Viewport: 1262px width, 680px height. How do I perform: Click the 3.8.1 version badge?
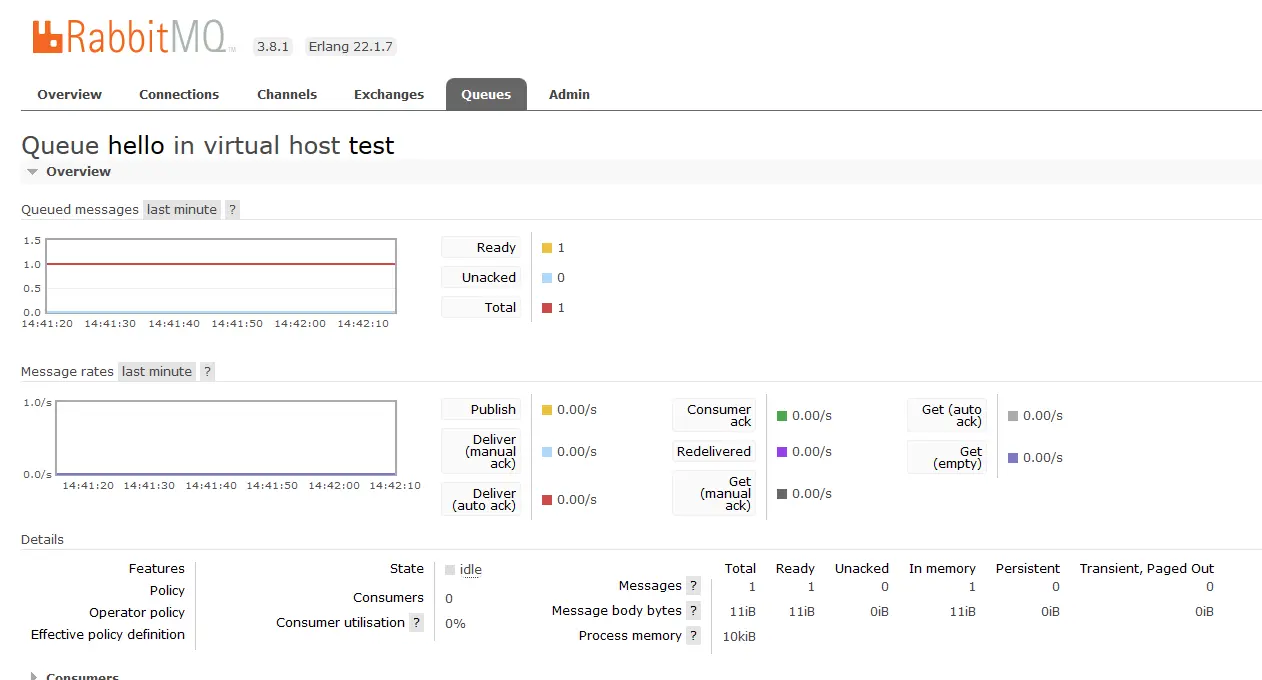pyautogui.click(x=272, y=46)
